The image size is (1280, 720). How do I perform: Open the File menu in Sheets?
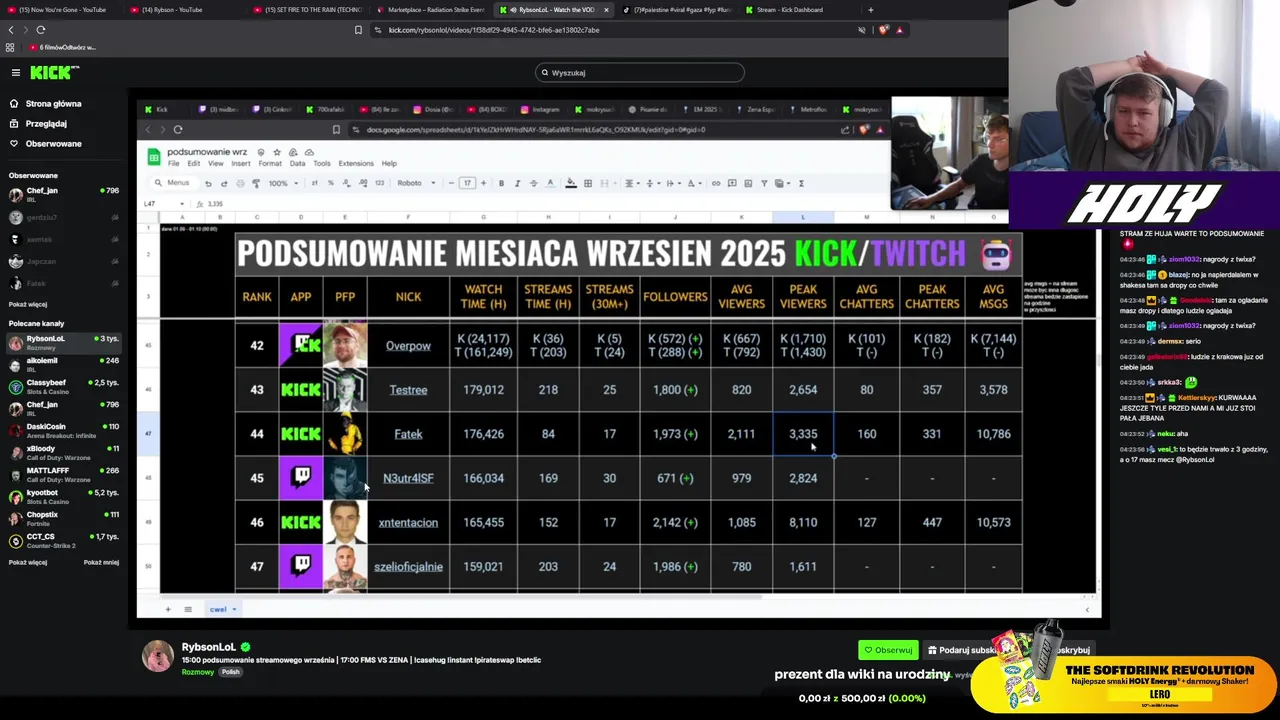pyautogui.click(x=174, y=163)
